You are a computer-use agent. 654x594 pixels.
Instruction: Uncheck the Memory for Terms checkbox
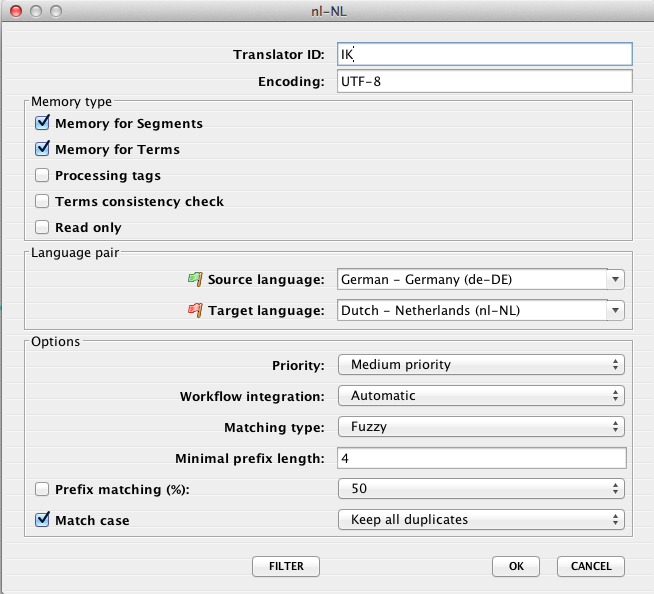42,150
